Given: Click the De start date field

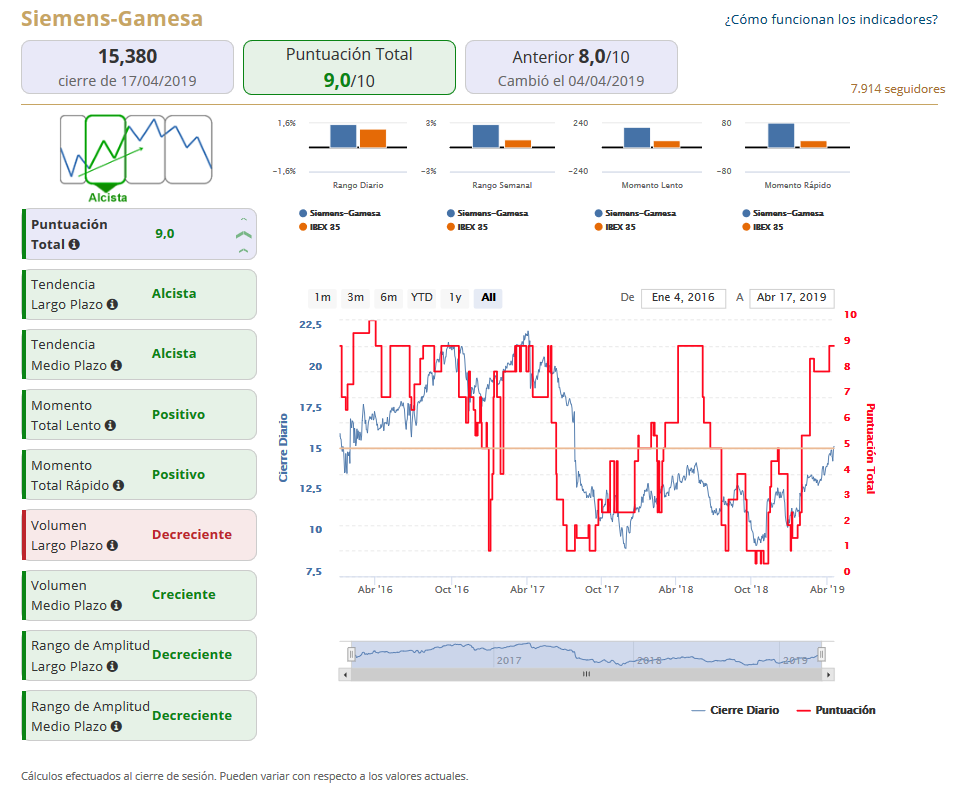Looking at the screenshot, I should coord(683,298).
